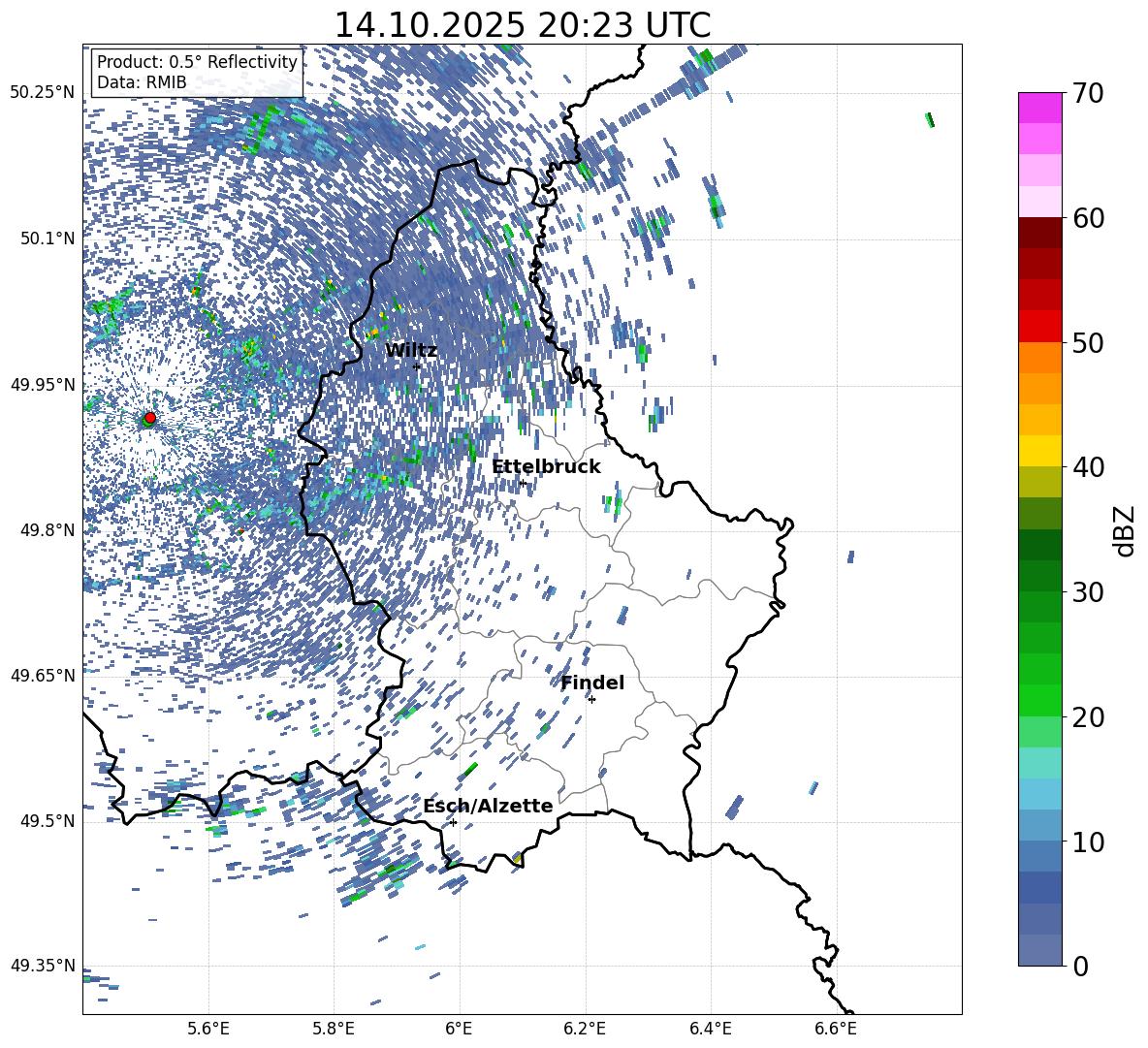Image resolution: width=1148 pixels, height=1048 pixels.
Task: Click the 'Data: RMIB' text
Action: (142, 82)
